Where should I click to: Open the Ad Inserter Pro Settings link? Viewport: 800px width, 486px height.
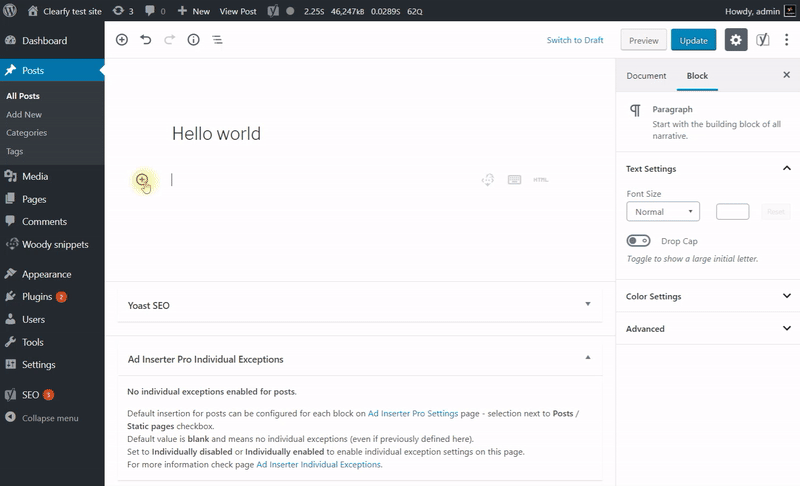413,413
